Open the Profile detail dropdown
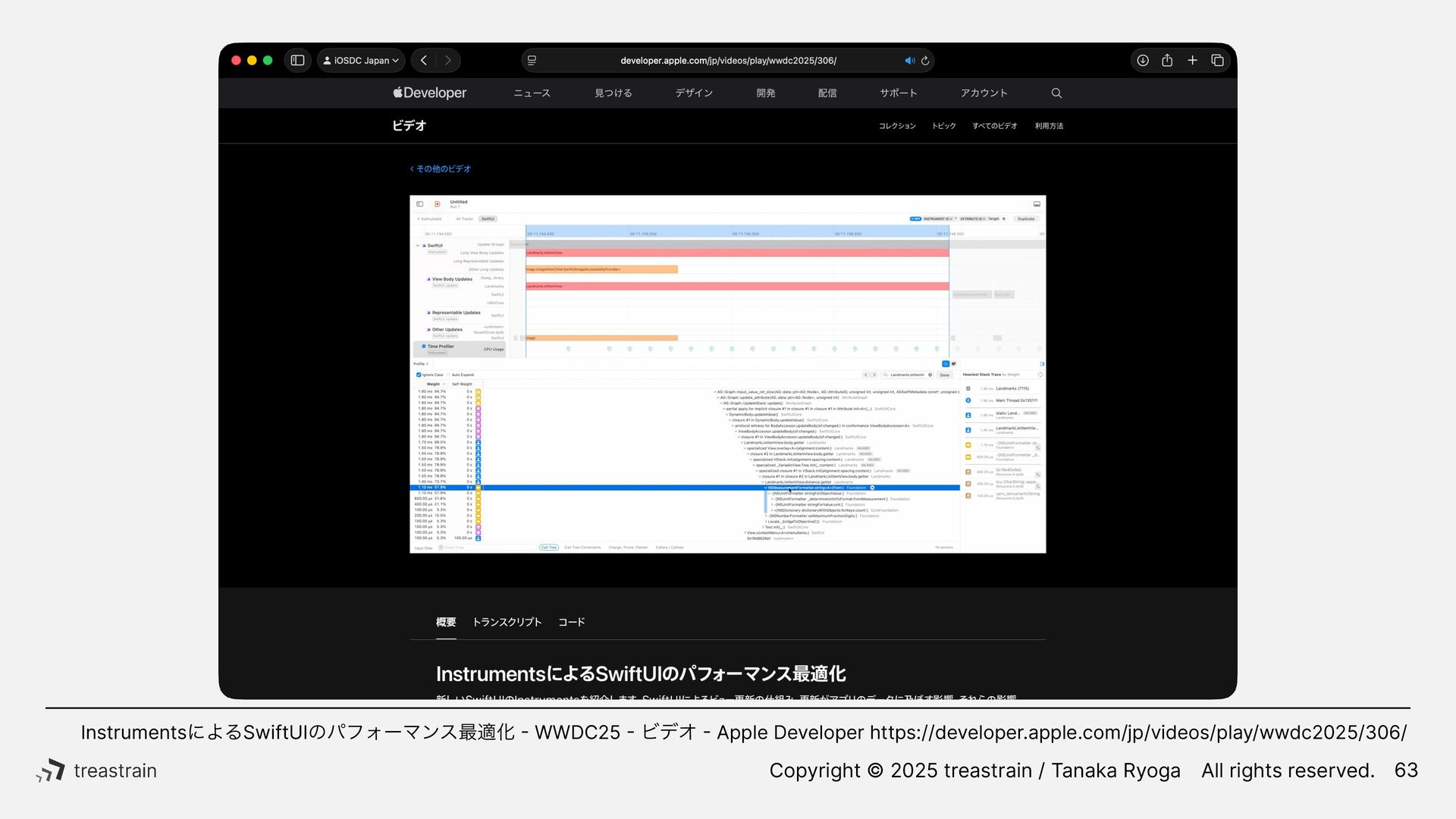Screen dimensions: 1456x819 421,364
